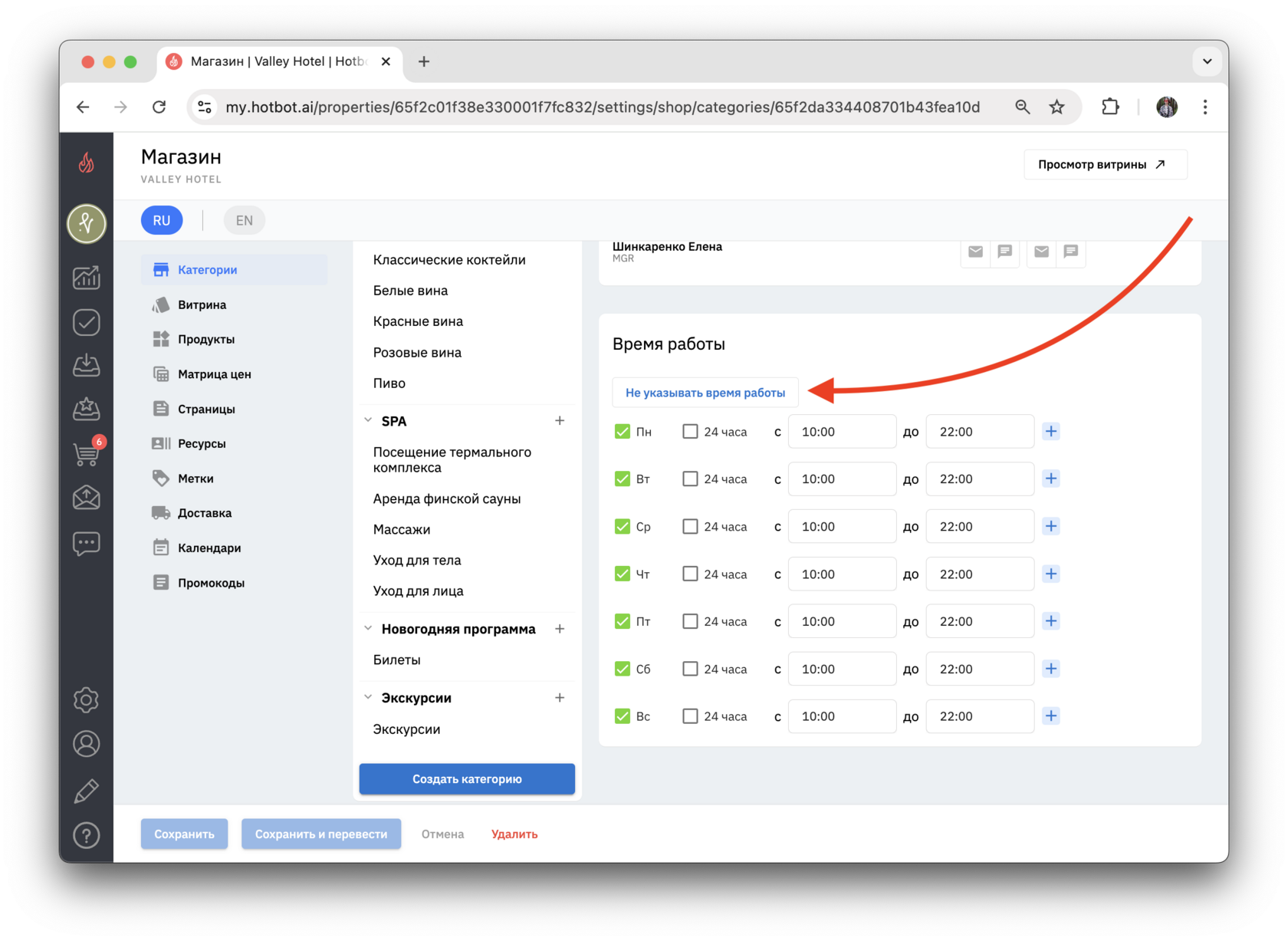
Task: Open the Продукты menu section
Action: [x=234, y=339]
